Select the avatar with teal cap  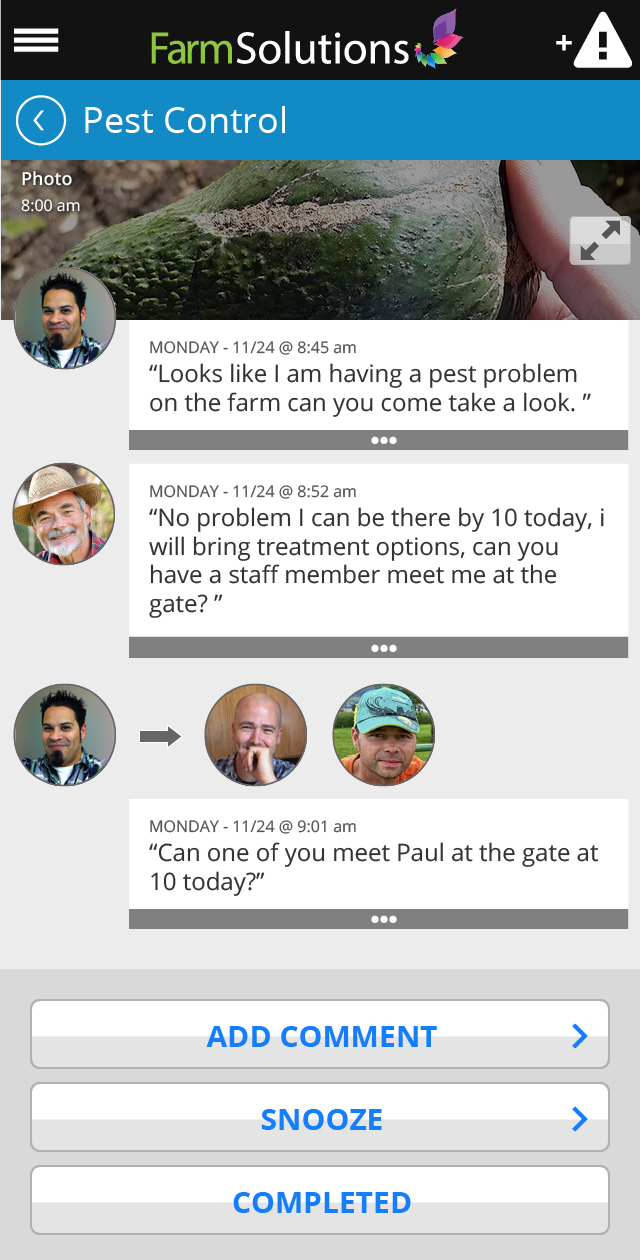[383, 735]
